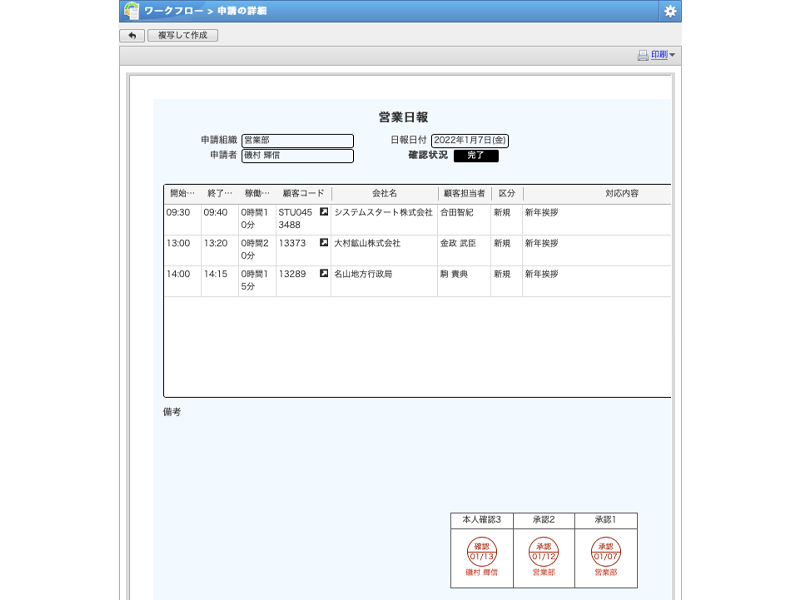Click the 01/07 approval stamp
The height and width of the screenshot is (600, 800).
click(605, 552)
